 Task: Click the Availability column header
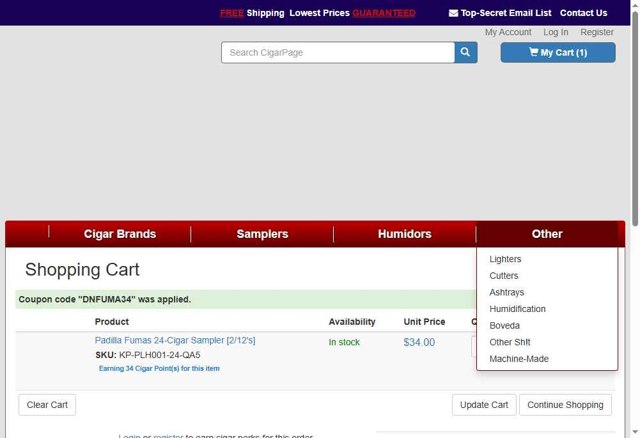(x=352, y=322)
